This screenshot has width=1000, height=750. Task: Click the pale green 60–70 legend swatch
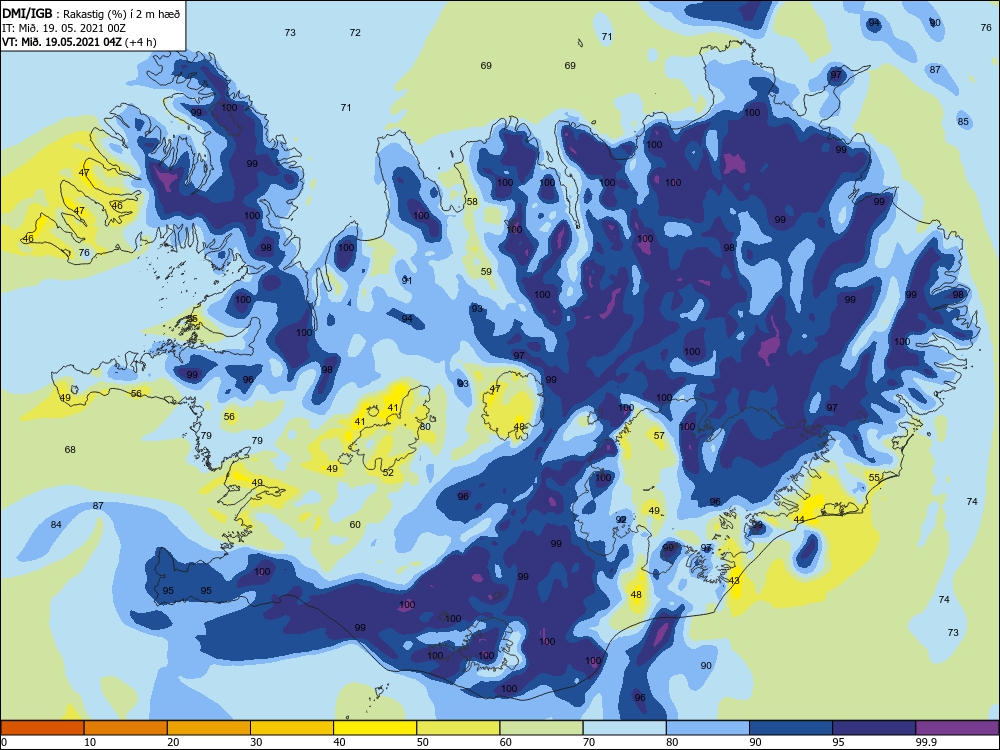pyautogui.click(x=541, y=728)
